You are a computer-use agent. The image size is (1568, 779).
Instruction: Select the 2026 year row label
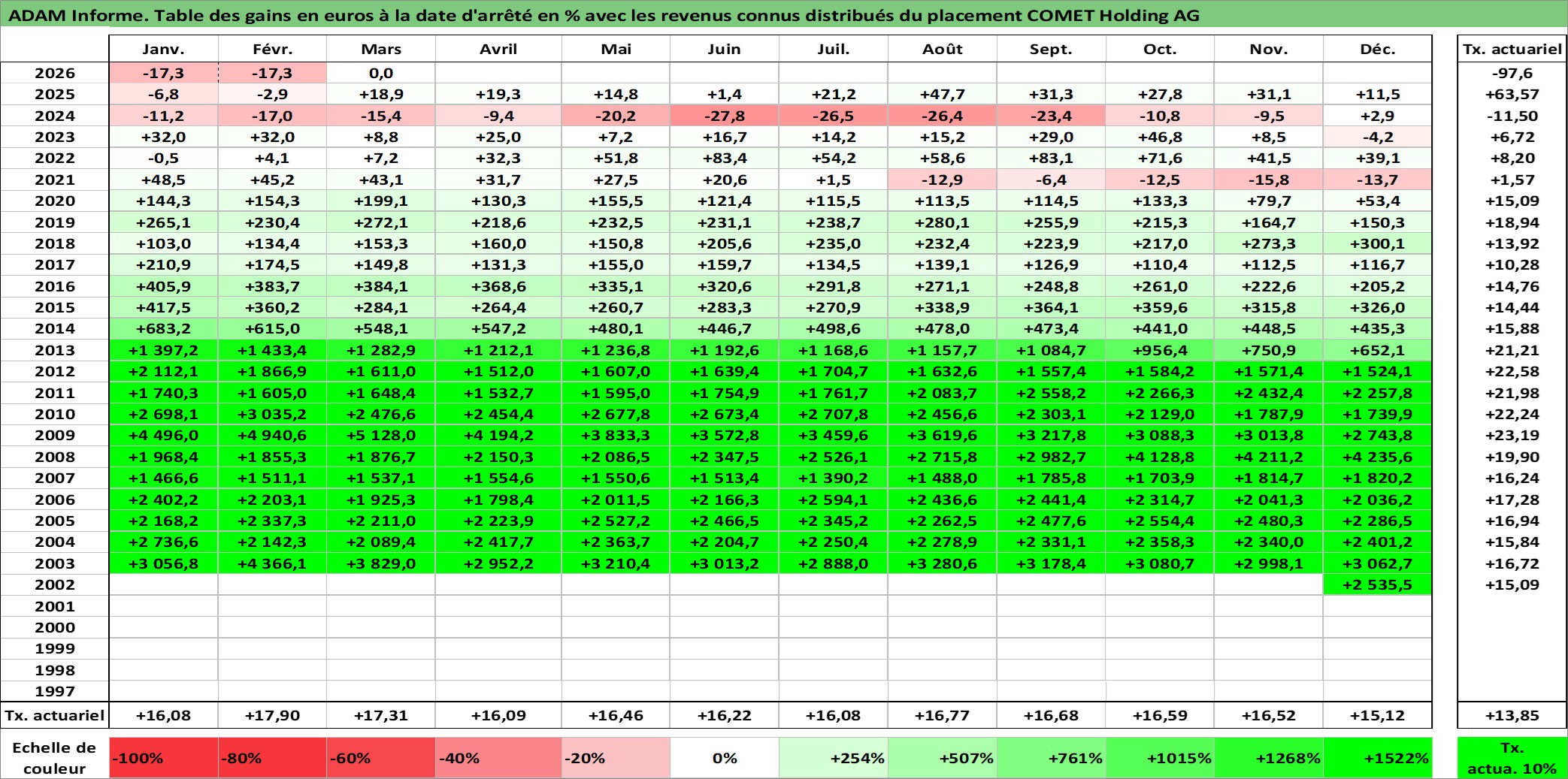point(55,73)
